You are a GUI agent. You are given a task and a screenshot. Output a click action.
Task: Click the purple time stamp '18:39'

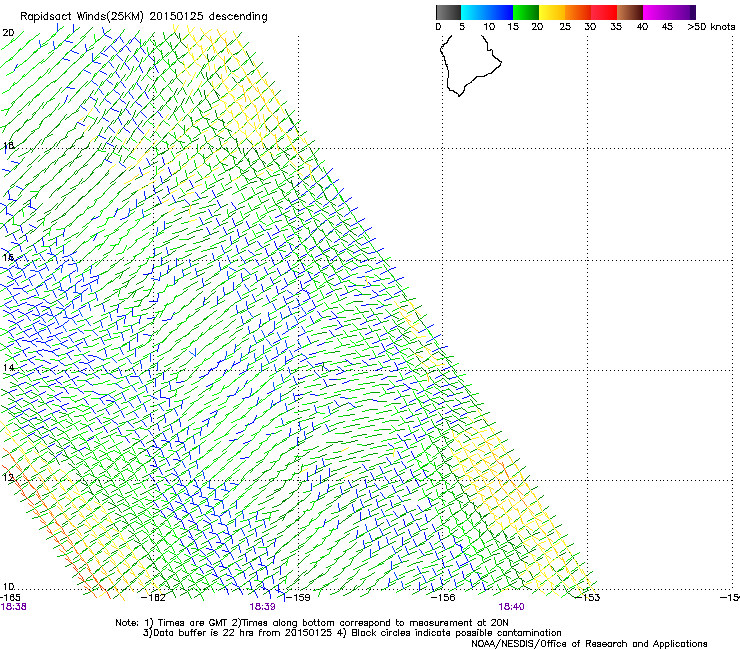click(262, 607)
